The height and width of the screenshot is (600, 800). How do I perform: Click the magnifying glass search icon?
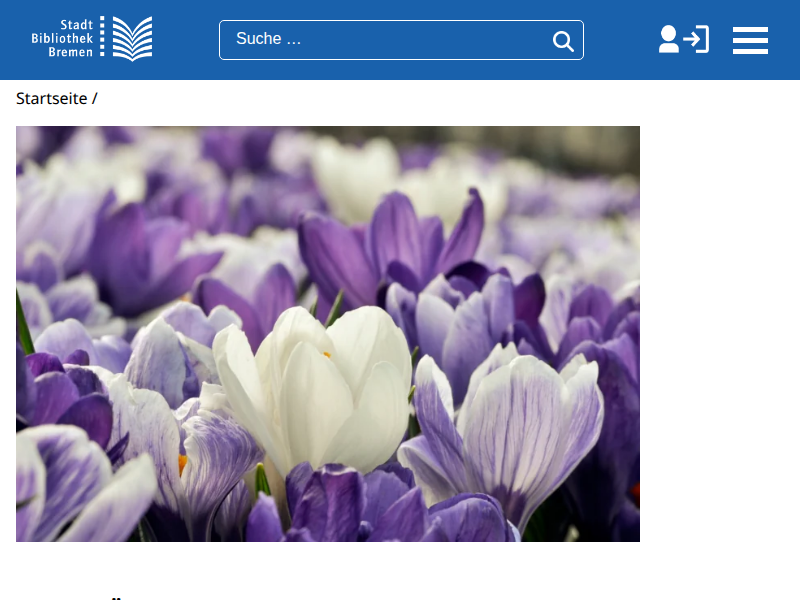coord(563,41)
